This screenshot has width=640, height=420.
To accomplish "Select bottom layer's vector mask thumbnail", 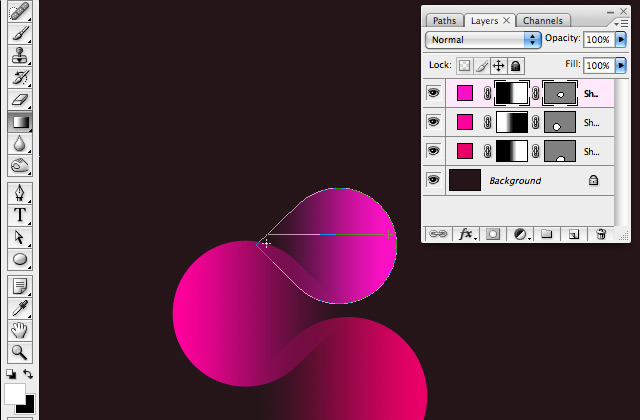I will (x=560, y=151).
